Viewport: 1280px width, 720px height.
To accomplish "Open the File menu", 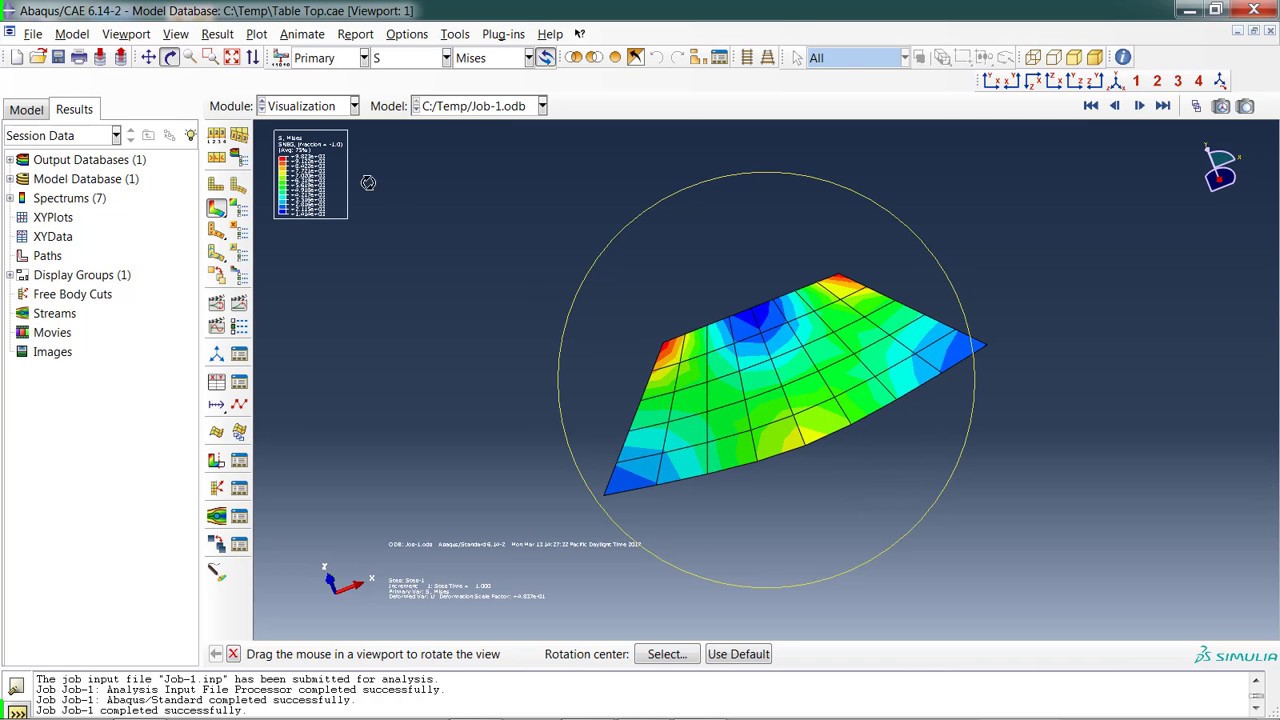I will tap(33, 34).
